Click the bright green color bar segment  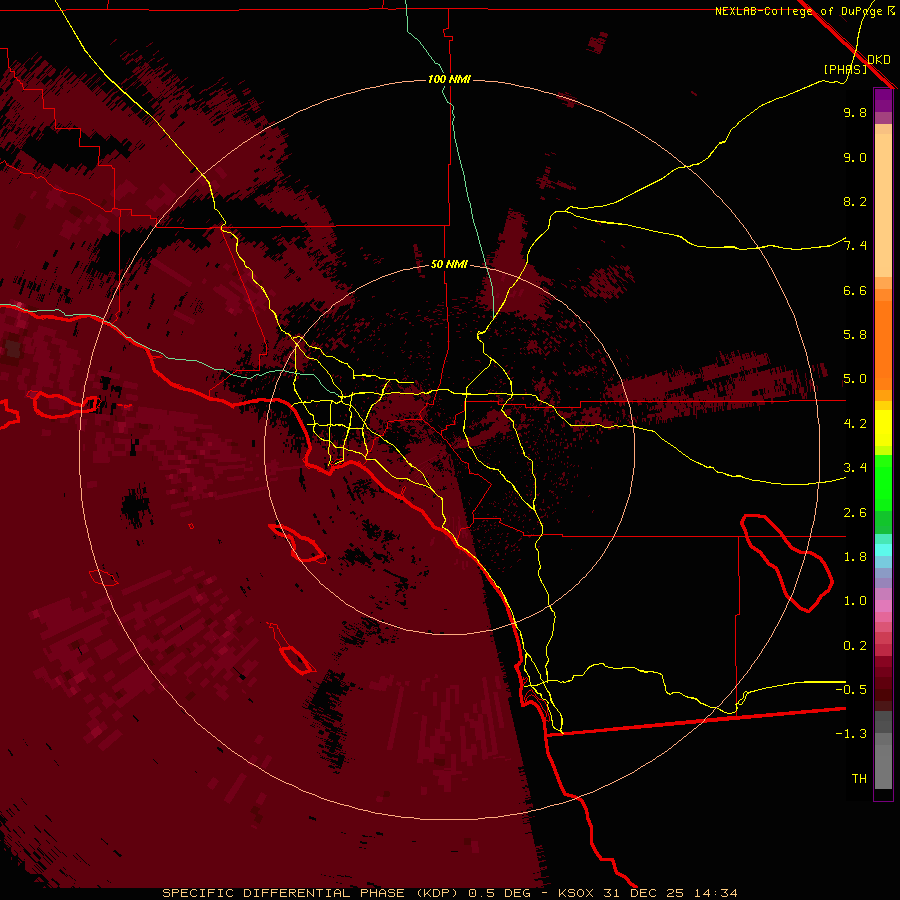pos(883,482)
